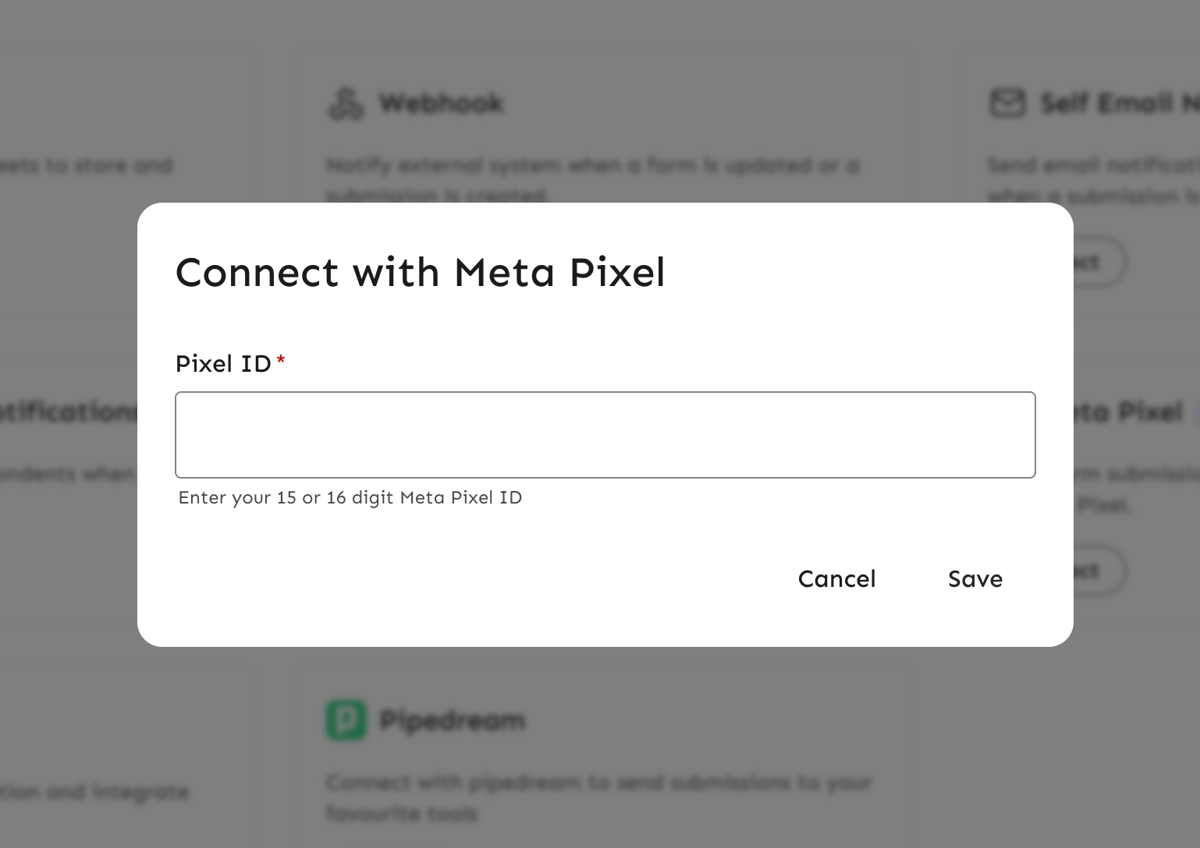This screenshot has height=848, width=1200.
Task: Click the Pixel ID field label
Action: point(223,364)
